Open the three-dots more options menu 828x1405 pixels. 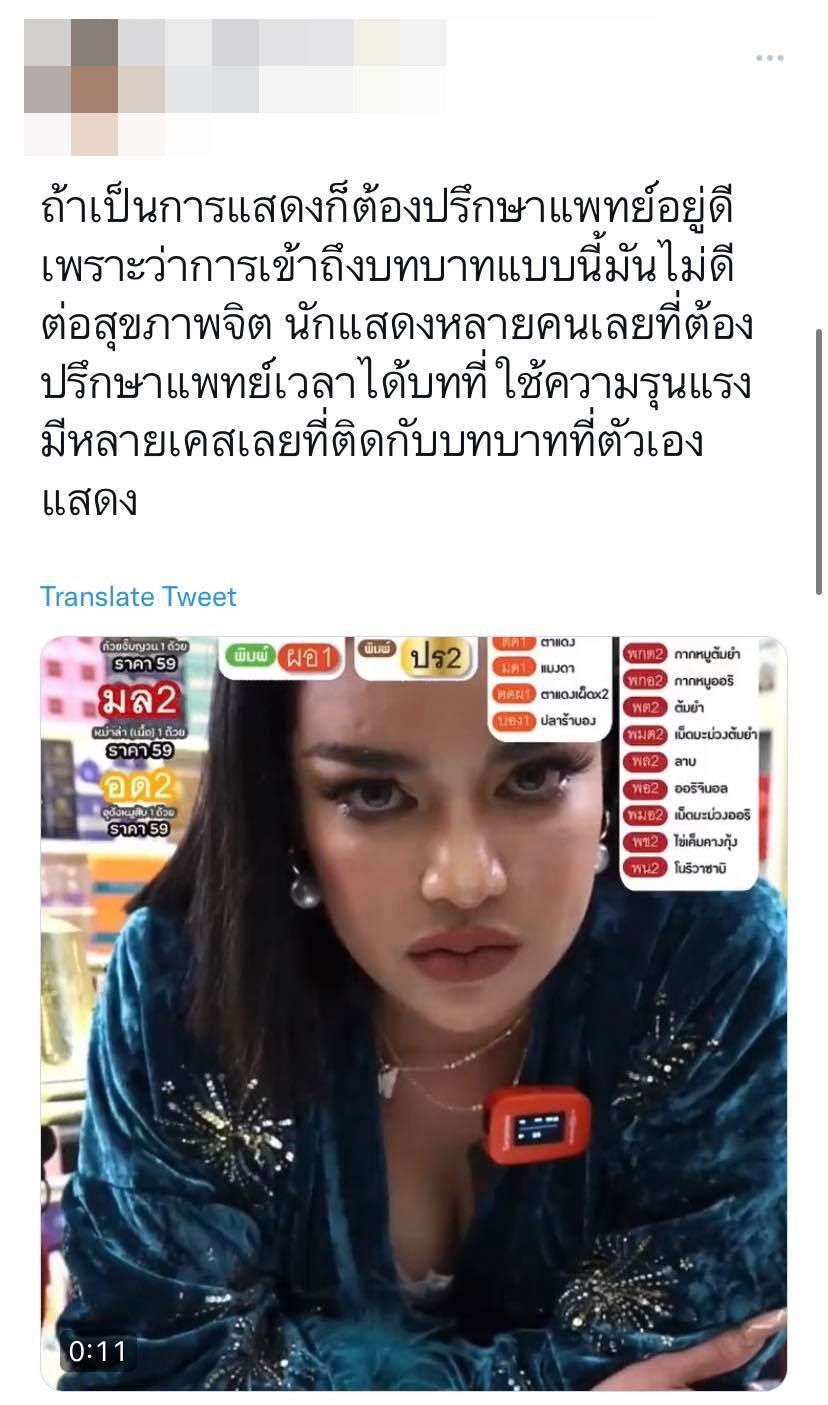coord(769,58)
